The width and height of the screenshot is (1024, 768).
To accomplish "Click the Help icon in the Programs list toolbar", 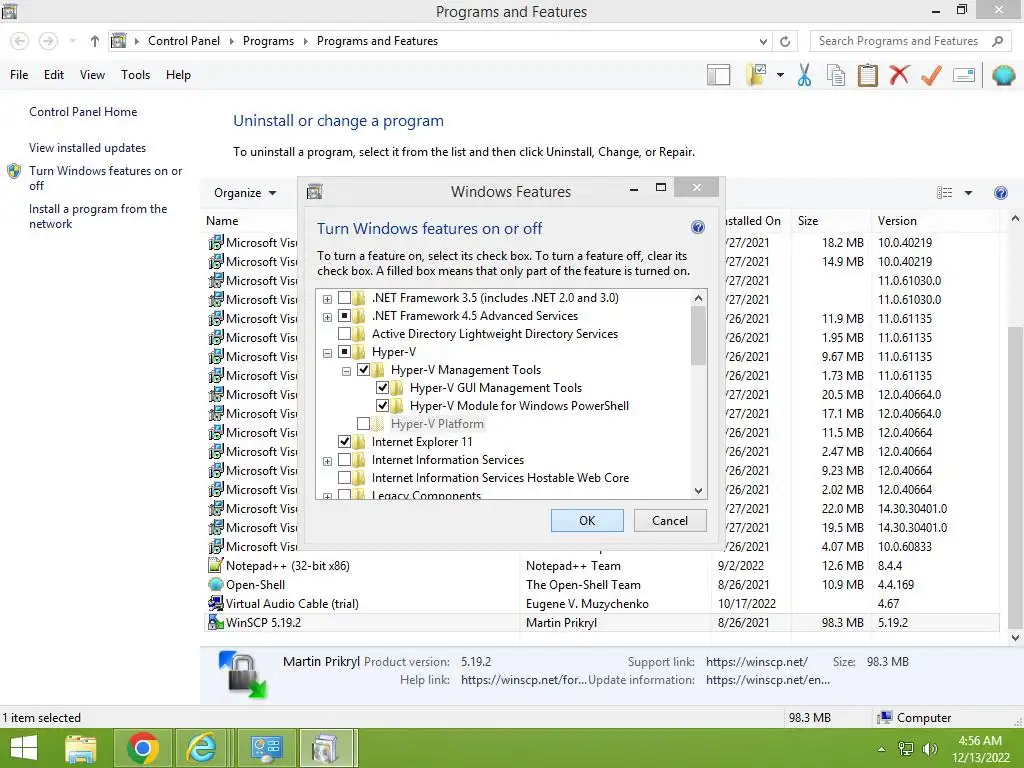I will [1000, 193].
